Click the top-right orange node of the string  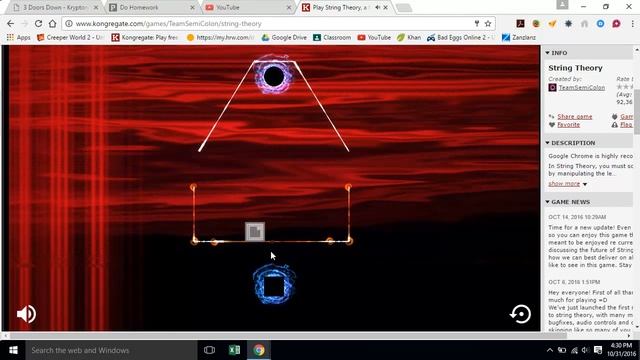pos(348,187)
